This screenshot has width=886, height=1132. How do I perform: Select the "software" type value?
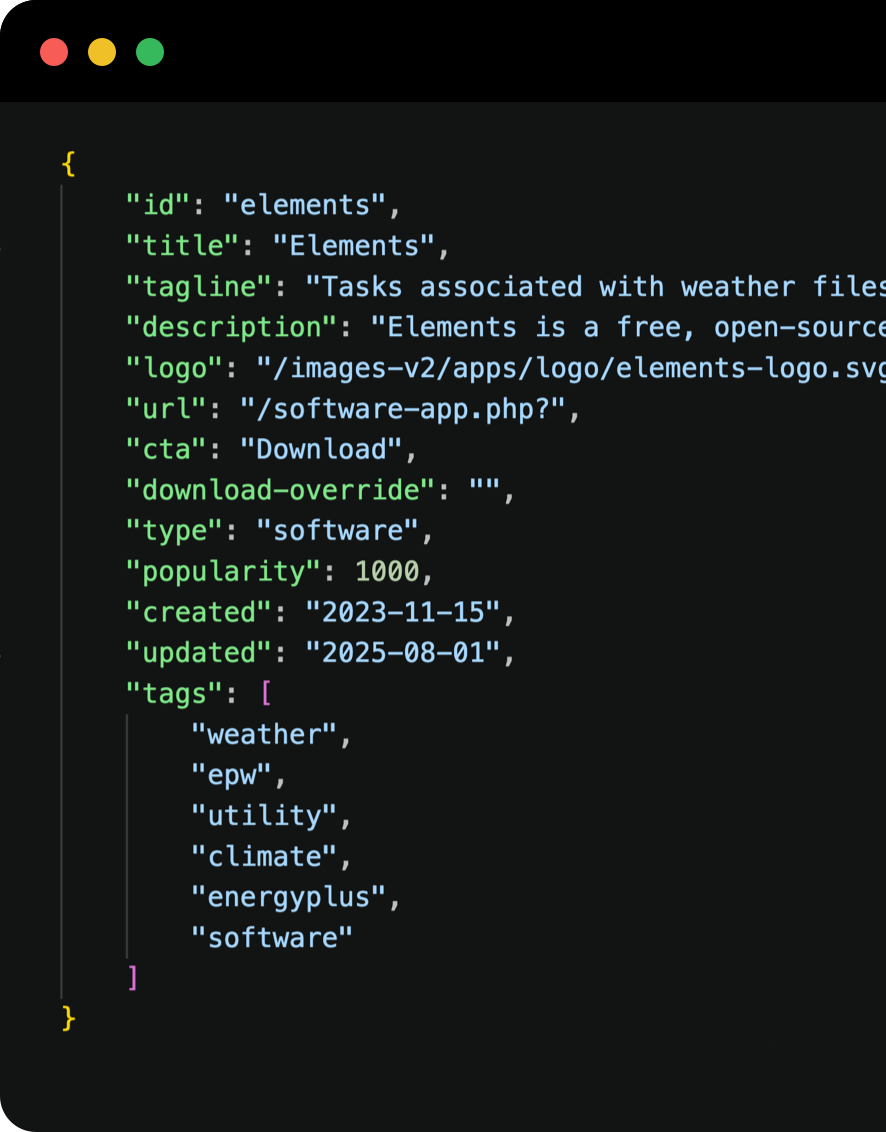337,531
